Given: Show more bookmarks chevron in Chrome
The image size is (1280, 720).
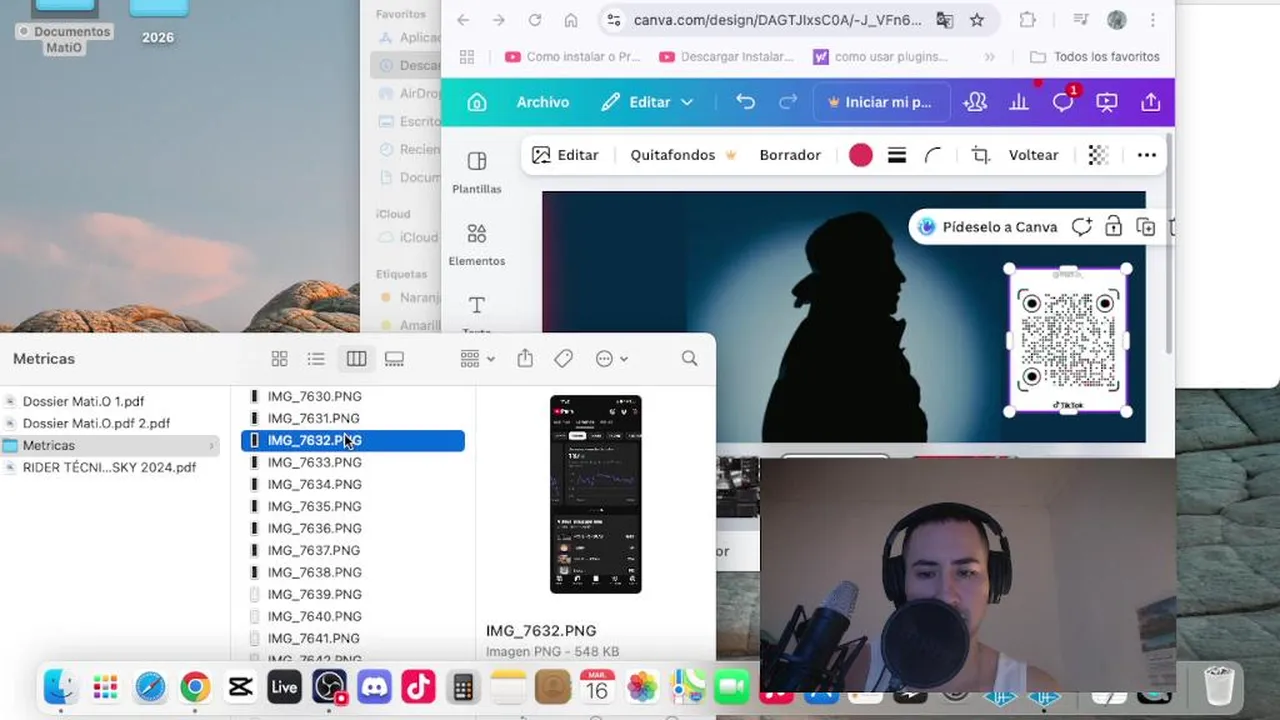Looking at the screenshot, I should click(990, 57).
